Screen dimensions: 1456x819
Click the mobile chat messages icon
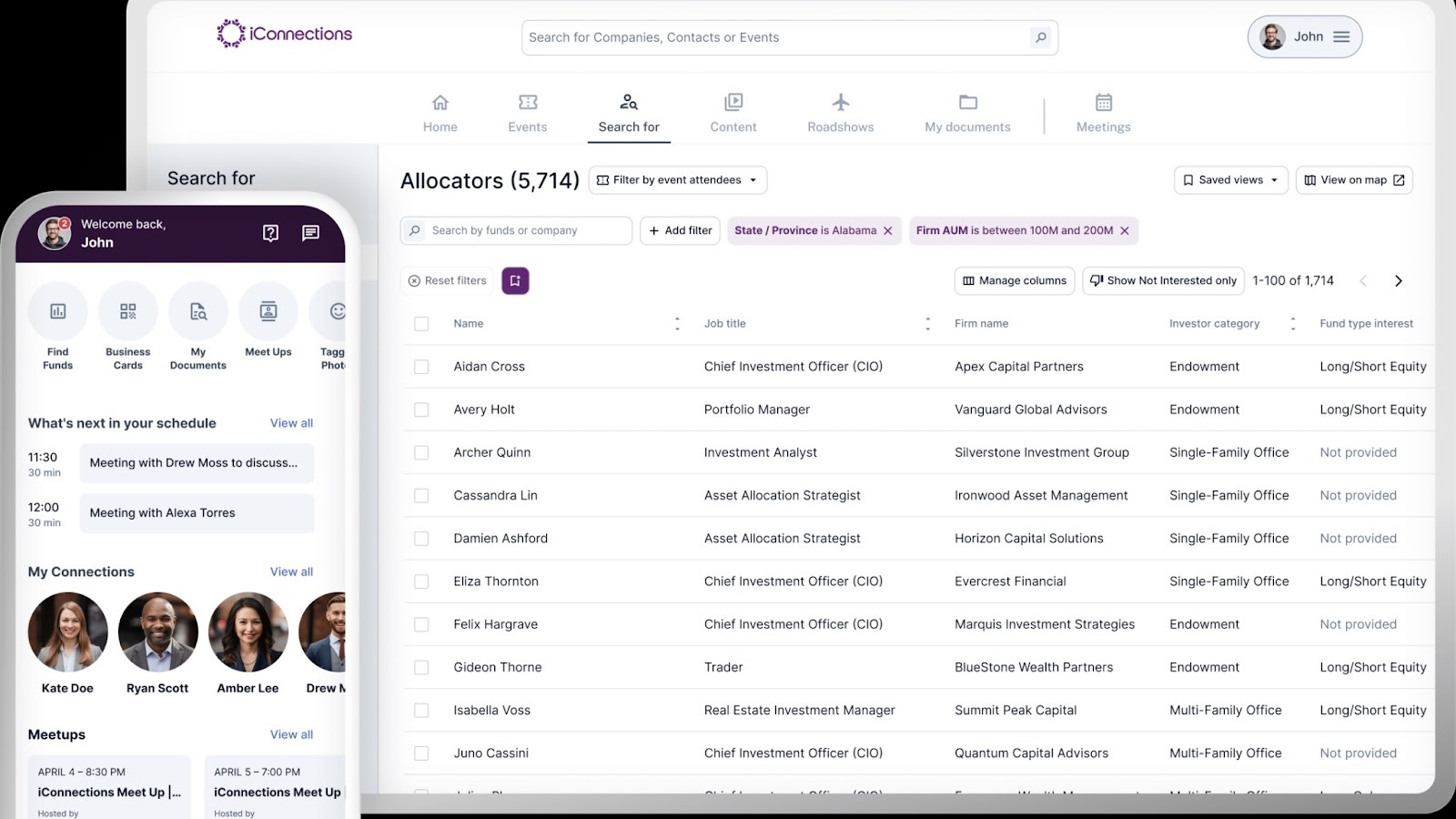[x=310, y=233]
